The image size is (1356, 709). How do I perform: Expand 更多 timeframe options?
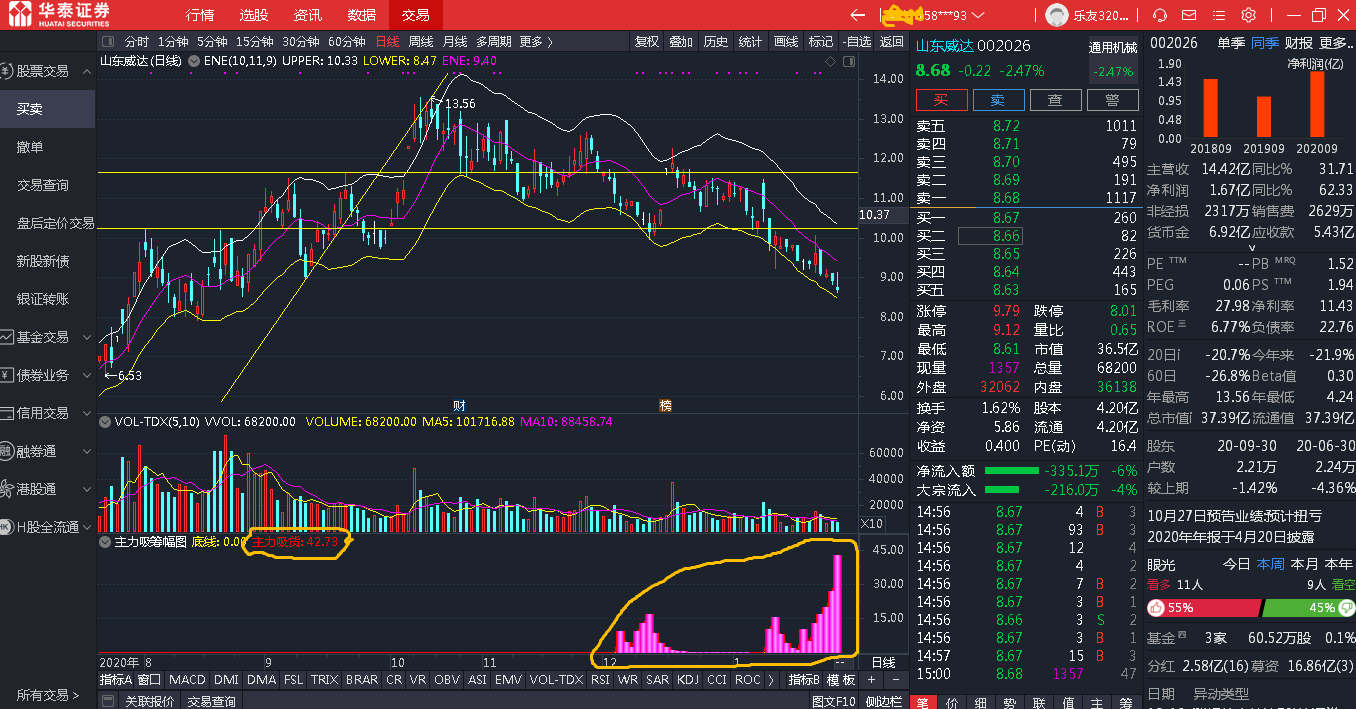(536, 42)
